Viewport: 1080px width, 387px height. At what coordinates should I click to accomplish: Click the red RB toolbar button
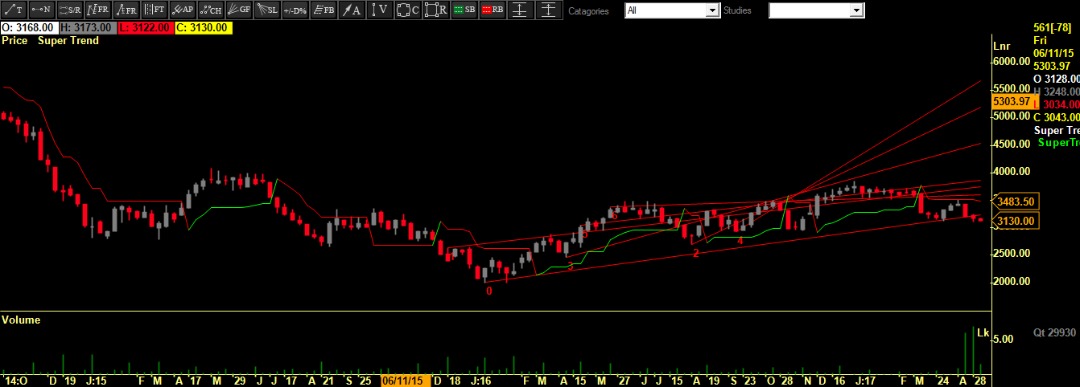tap(493, 10)
